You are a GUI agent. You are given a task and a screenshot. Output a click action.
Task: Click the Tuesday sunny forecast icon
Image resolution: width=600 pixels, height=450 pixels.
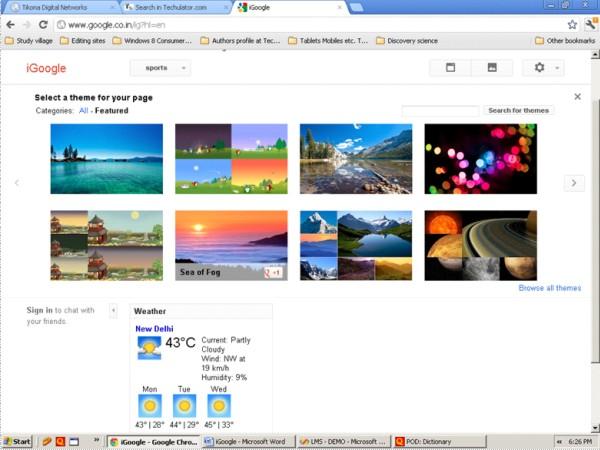pos(184,406)
